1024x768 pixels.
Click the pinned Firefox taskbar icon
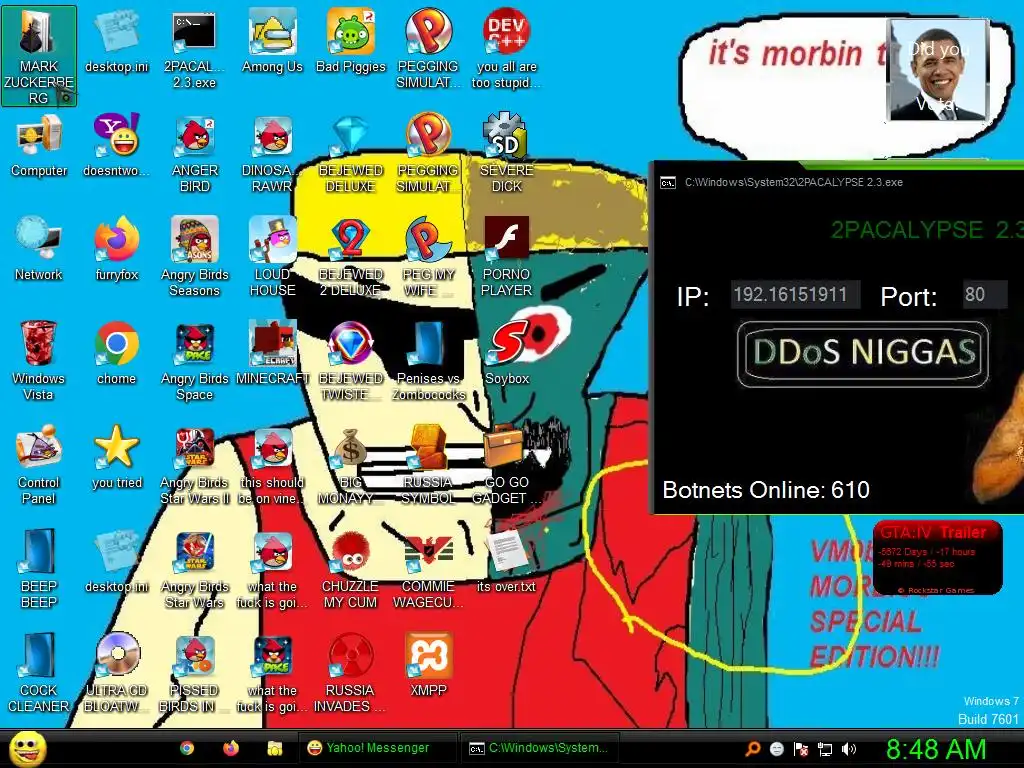(231, 748)
